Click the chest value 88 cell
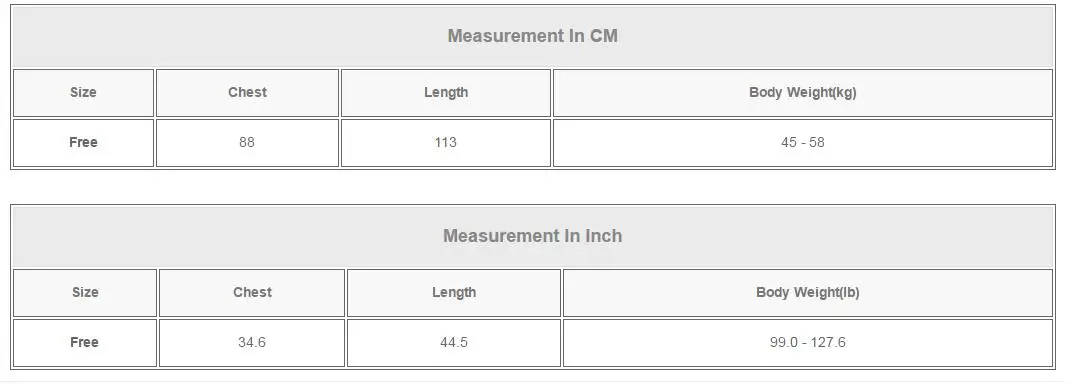 click(247, 143)
